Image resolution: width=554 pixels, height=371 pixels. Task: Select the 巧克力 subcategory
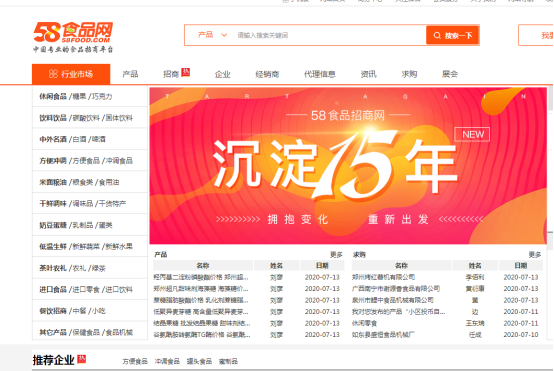point(102,96)
